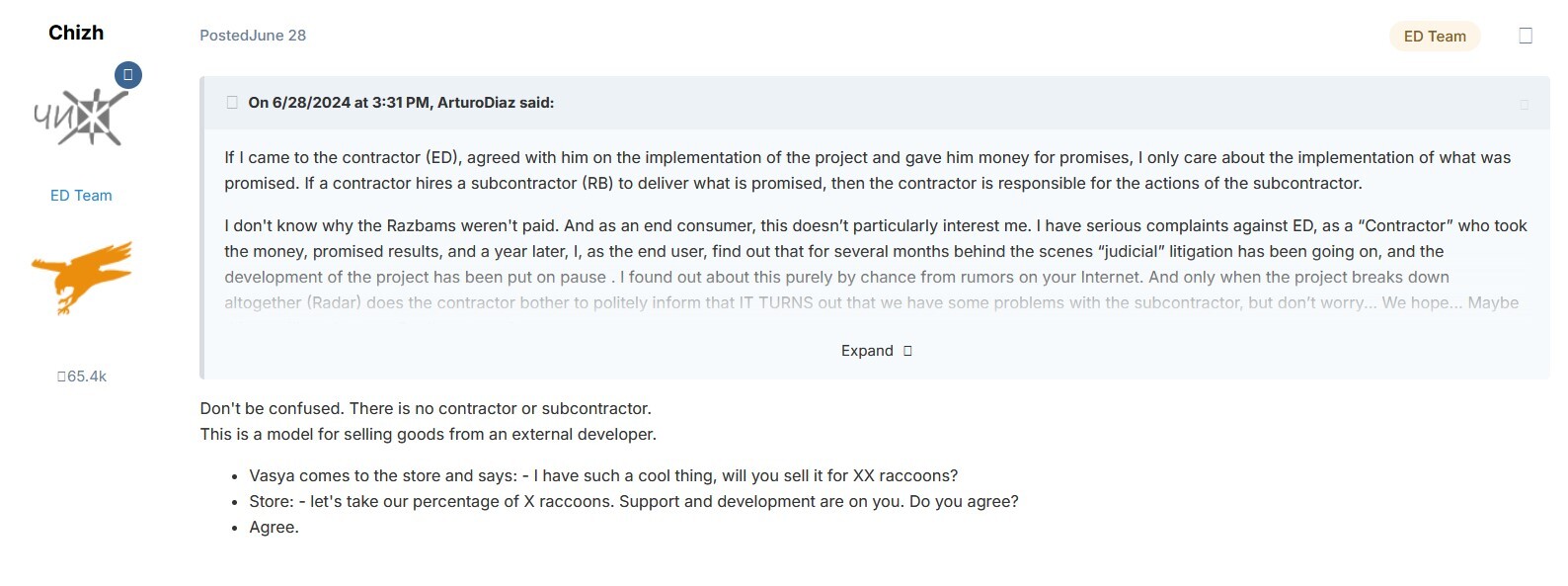Screen dimensions: 1568x586
Task: Click the bullet starting "Vasya comes to the store"
Action: [603, 475]
